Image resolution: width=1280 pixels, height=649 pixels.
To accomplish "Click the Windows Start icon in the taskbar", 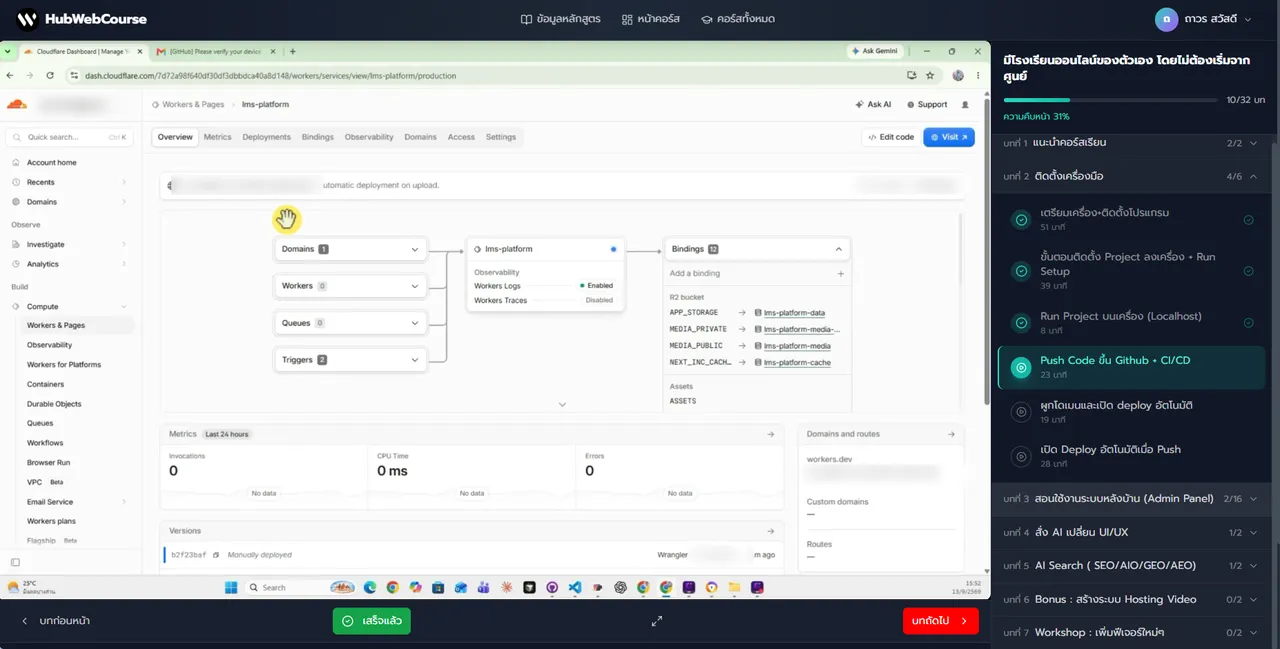I will coord(231,587).
